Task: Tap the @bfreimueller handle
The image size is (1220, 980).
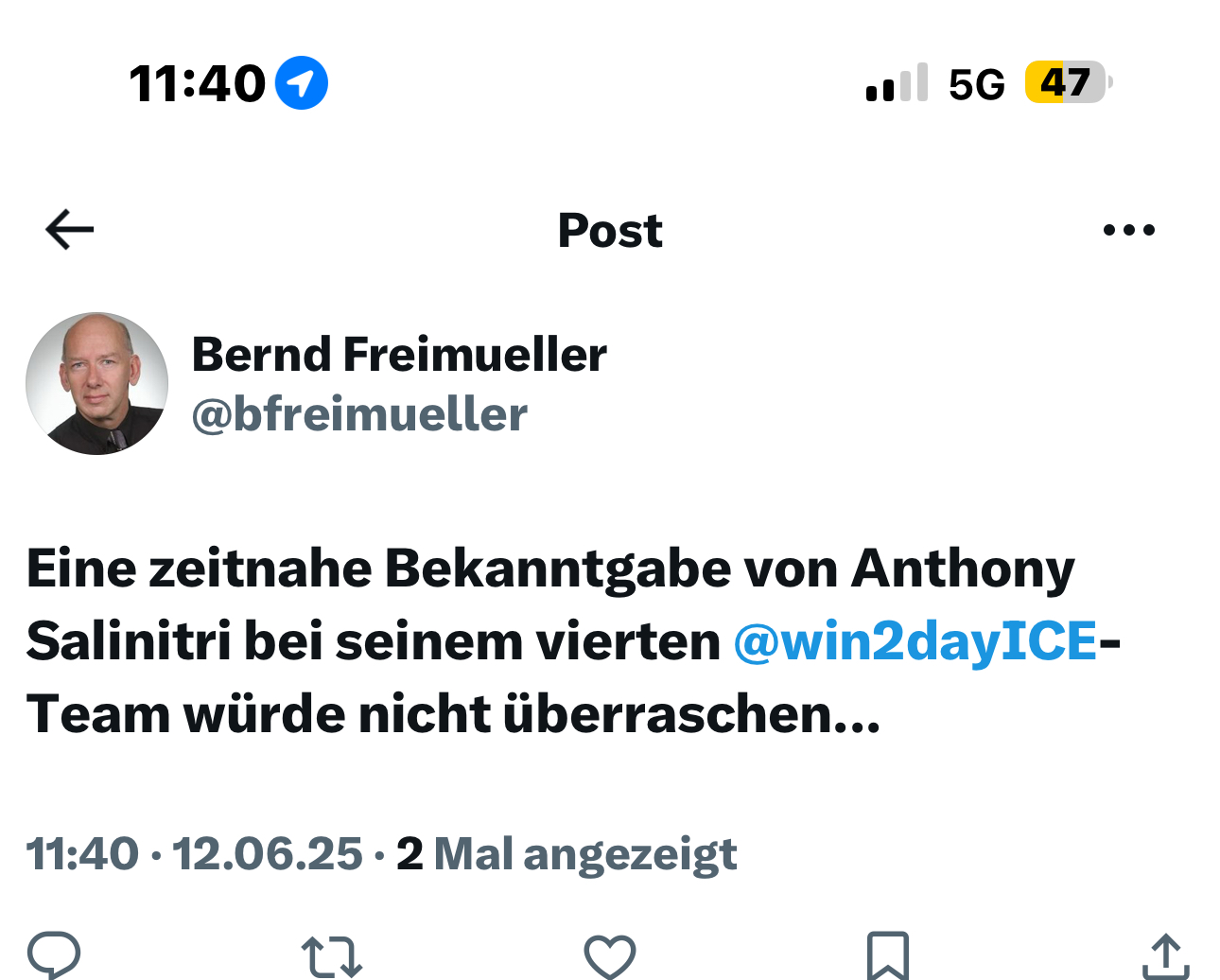Action: tap(359, 414)
